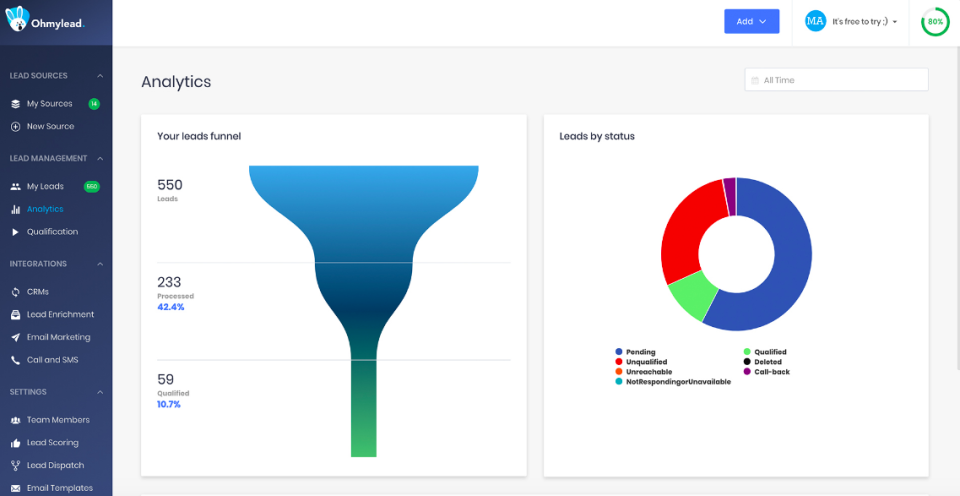960x496 pixels.
Task: Click the CRMs sync icon
Action: coord(16,292)
